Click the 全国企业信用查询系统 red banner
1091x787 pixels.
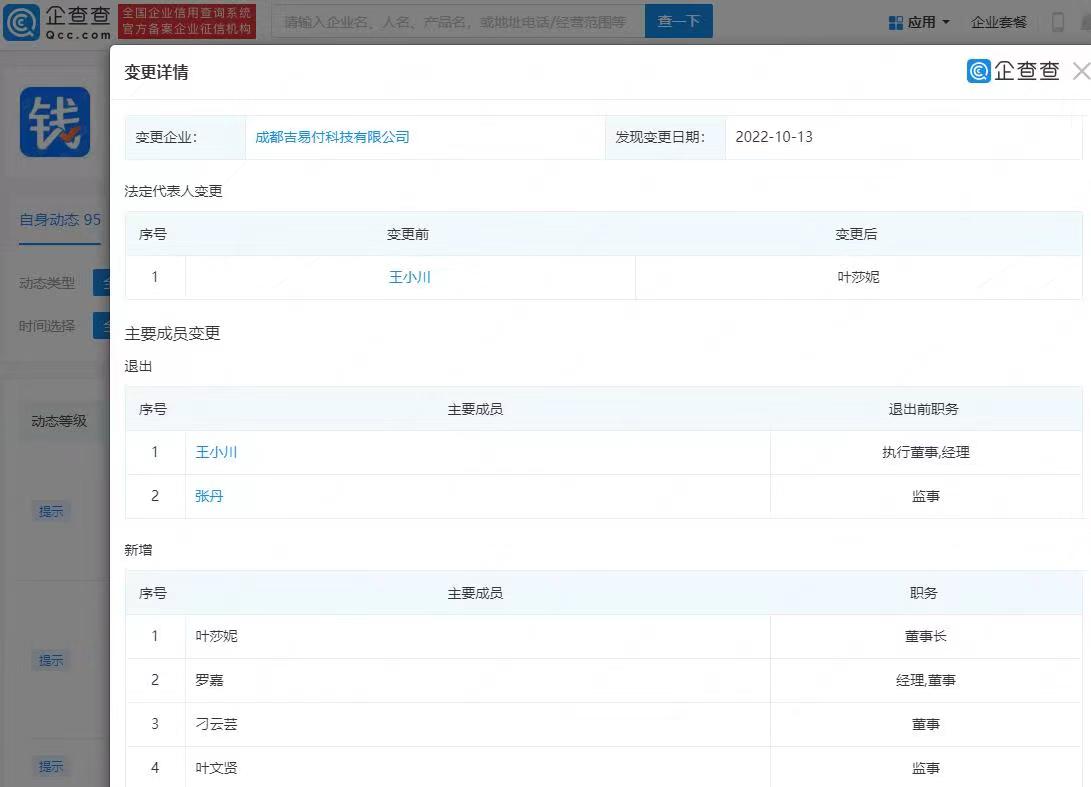point(186,22)
